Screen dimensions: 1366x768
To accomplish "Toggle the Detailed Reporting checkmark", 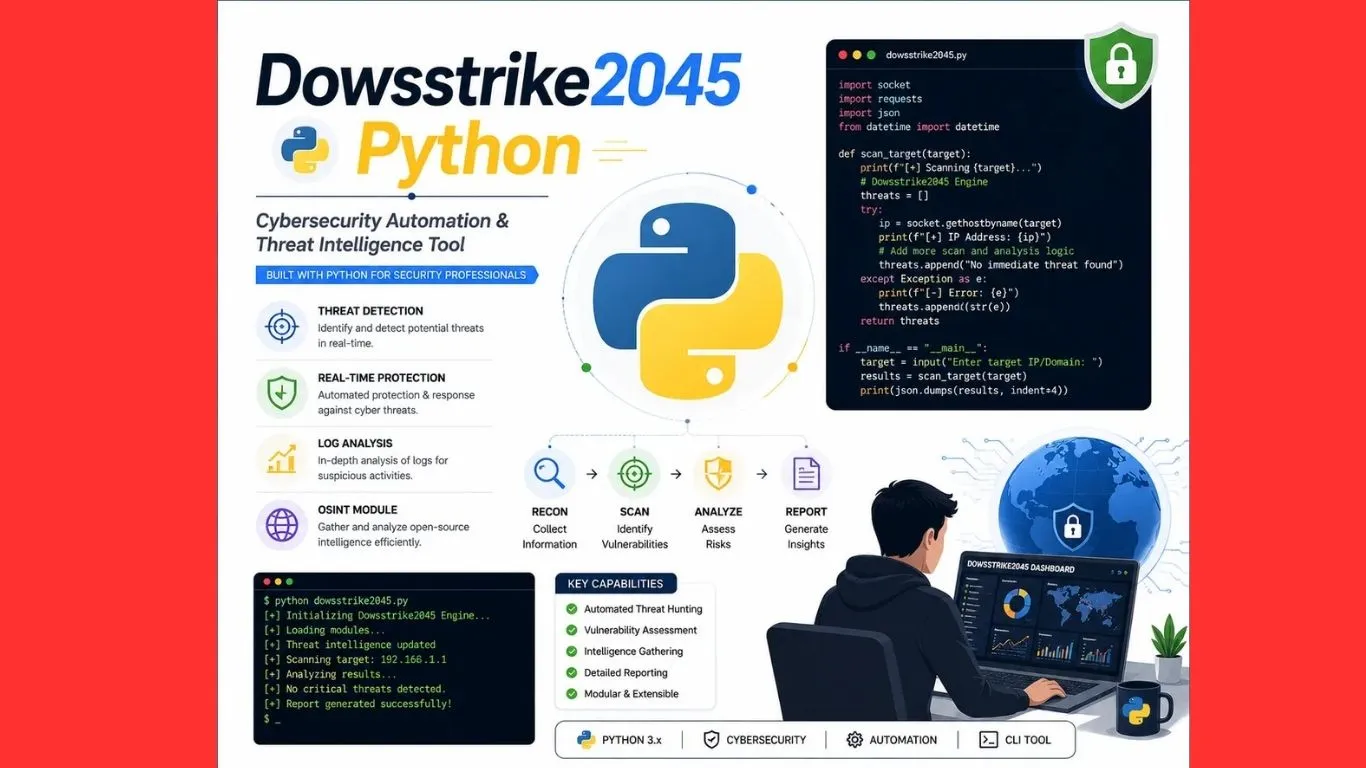I will [572, 673].
